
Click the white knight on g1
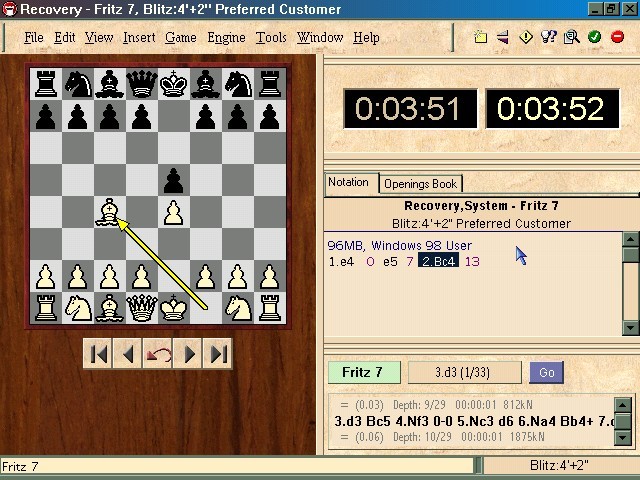[238, 308]
